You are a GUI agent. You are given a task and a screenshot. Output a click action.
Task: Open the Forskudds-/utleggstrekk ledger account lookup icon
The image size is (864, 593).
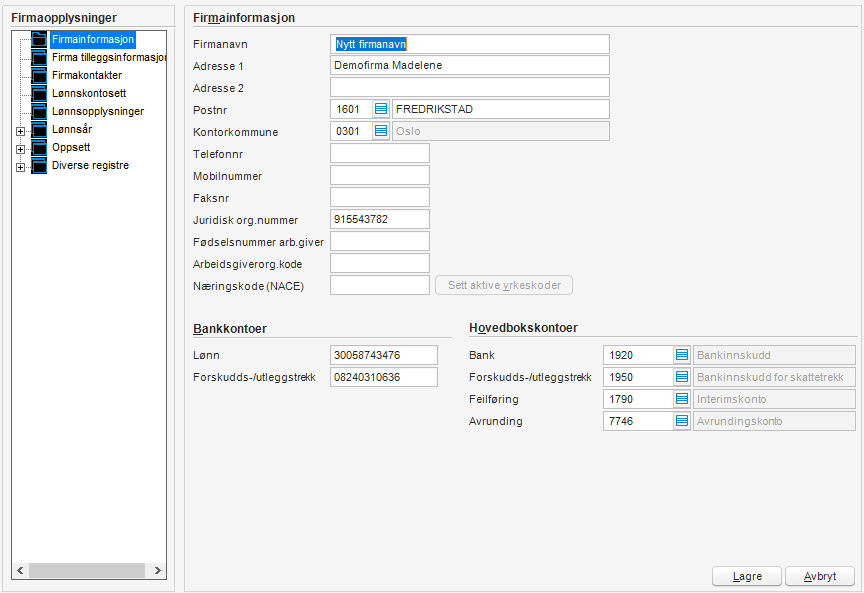click(x=682, y=377)
